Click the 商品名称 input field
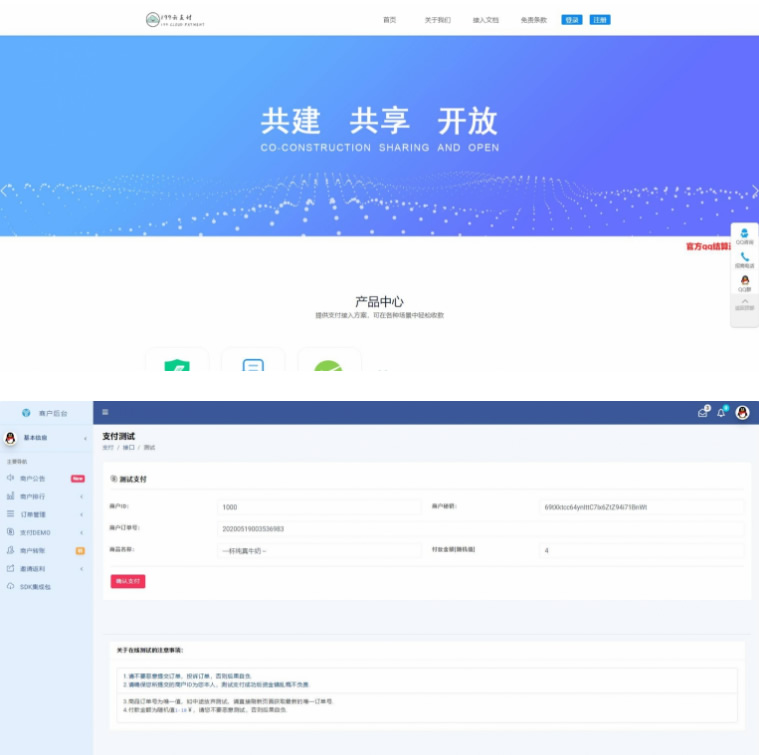 click(x=319, y=550)
